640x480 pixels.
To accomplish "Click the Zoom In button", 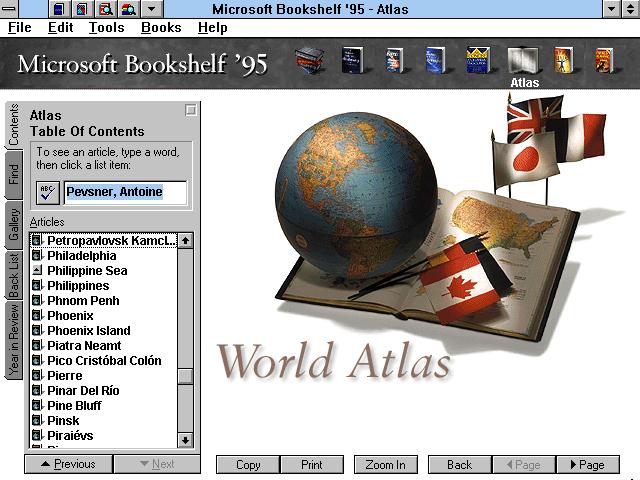I will pos(386,464).
